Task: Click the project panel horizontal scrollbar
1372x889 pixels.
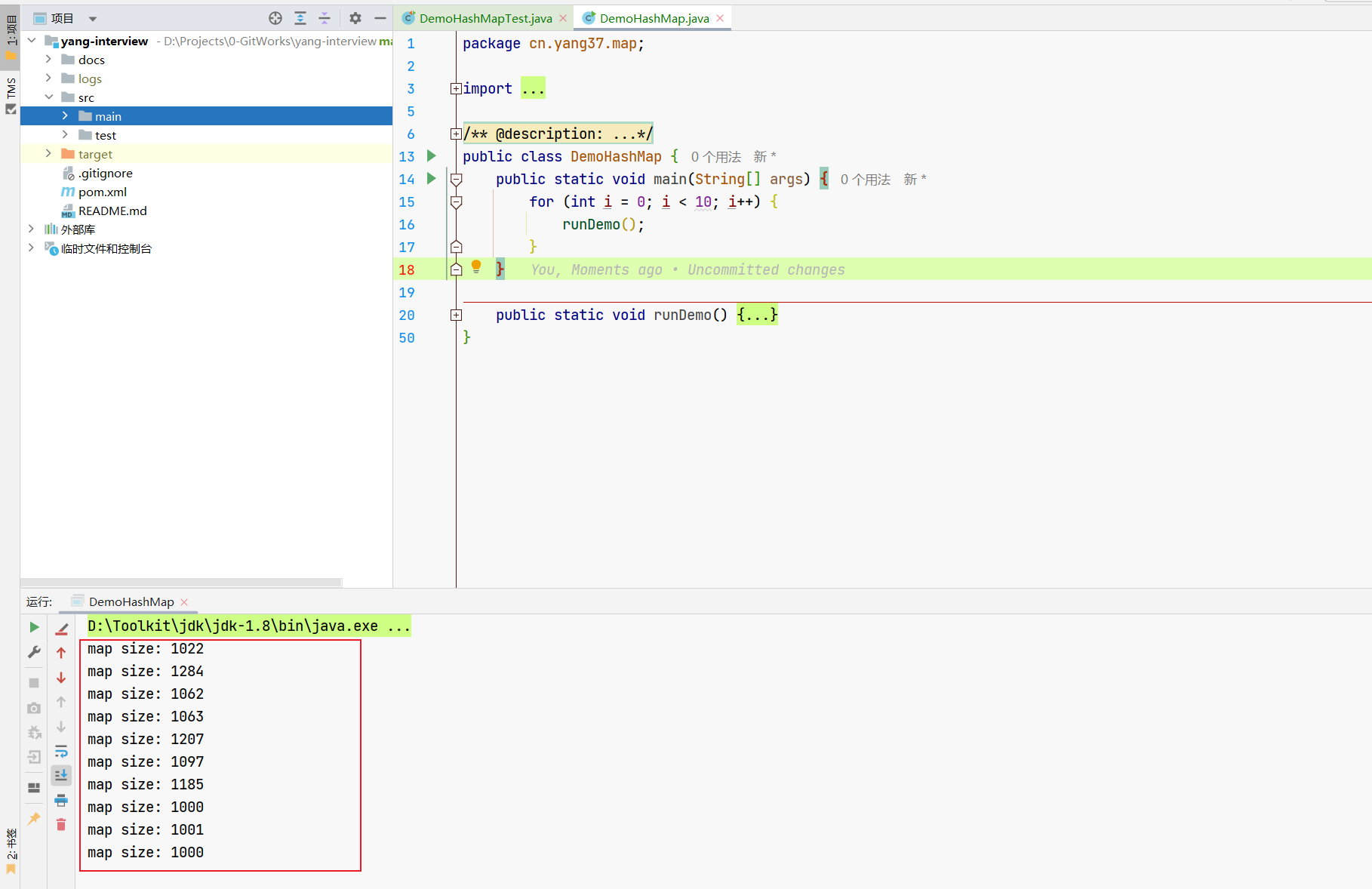Action: (181, 583)
